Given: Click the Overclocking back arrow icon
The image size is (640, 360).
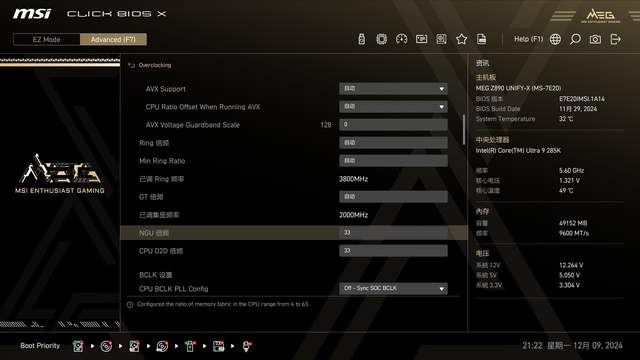Looking at the screenshot, I should pyautogui.click(x=131, y=65).
